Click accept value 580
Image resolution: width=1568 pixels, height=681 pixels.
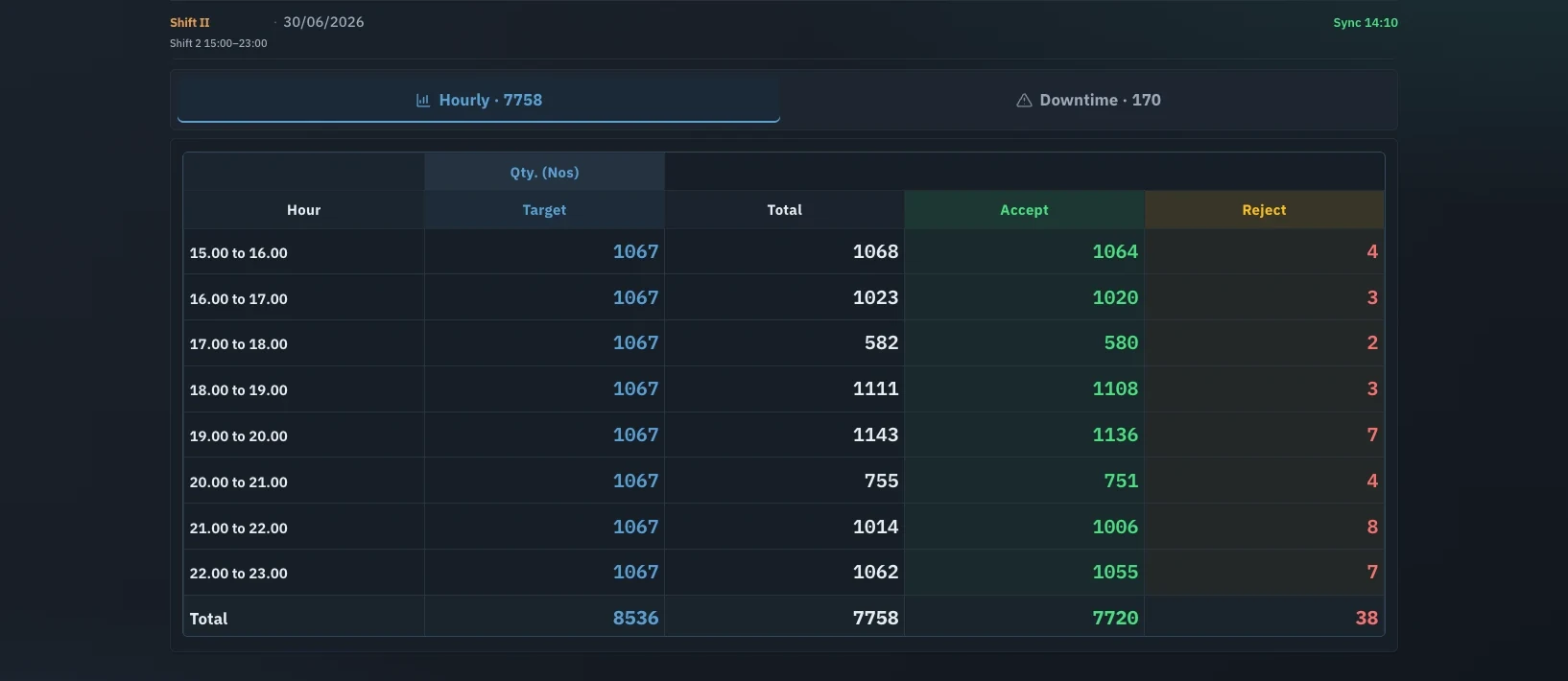[1122, 342]
